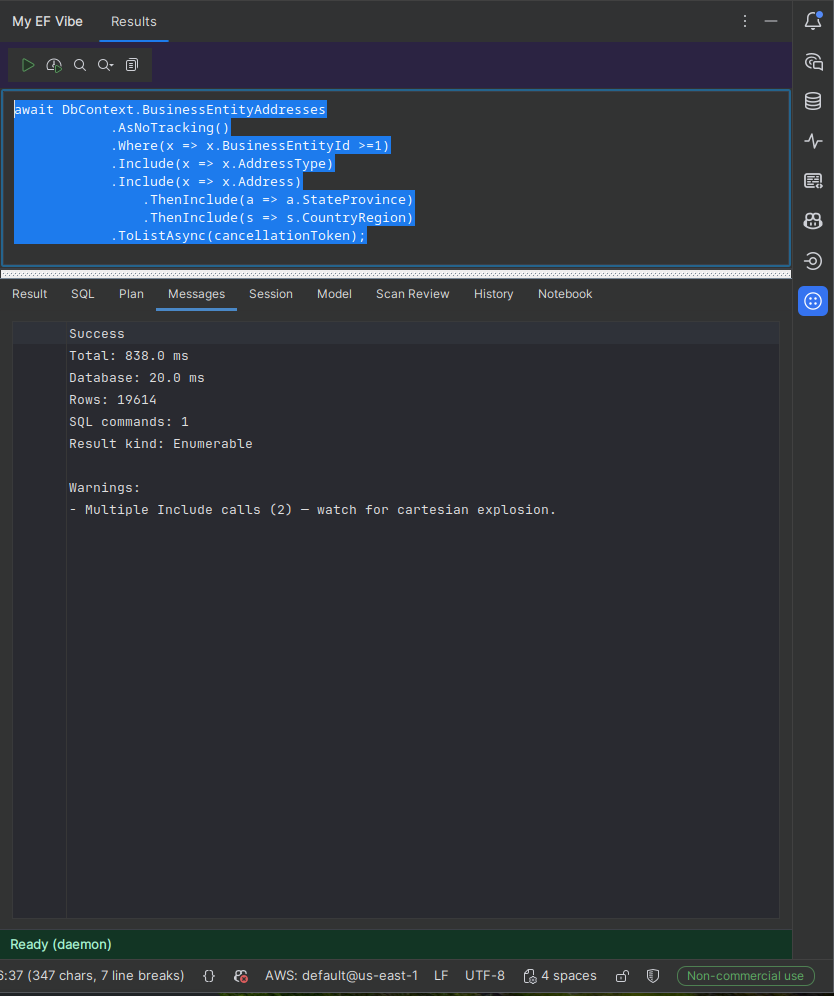Open the Plan tab
The image size is (834, 996).
(131, 294)
